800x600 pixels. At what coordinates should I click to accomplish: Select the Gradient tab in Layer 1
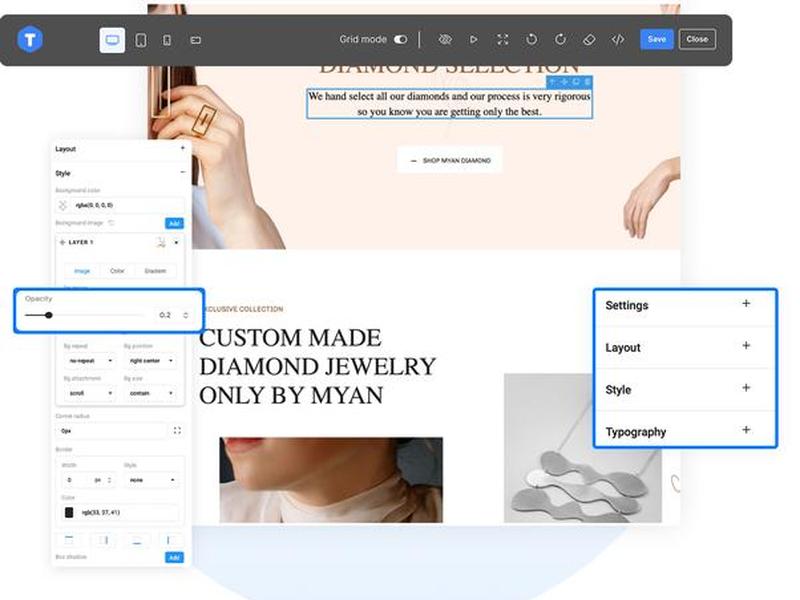coord(156,271)
